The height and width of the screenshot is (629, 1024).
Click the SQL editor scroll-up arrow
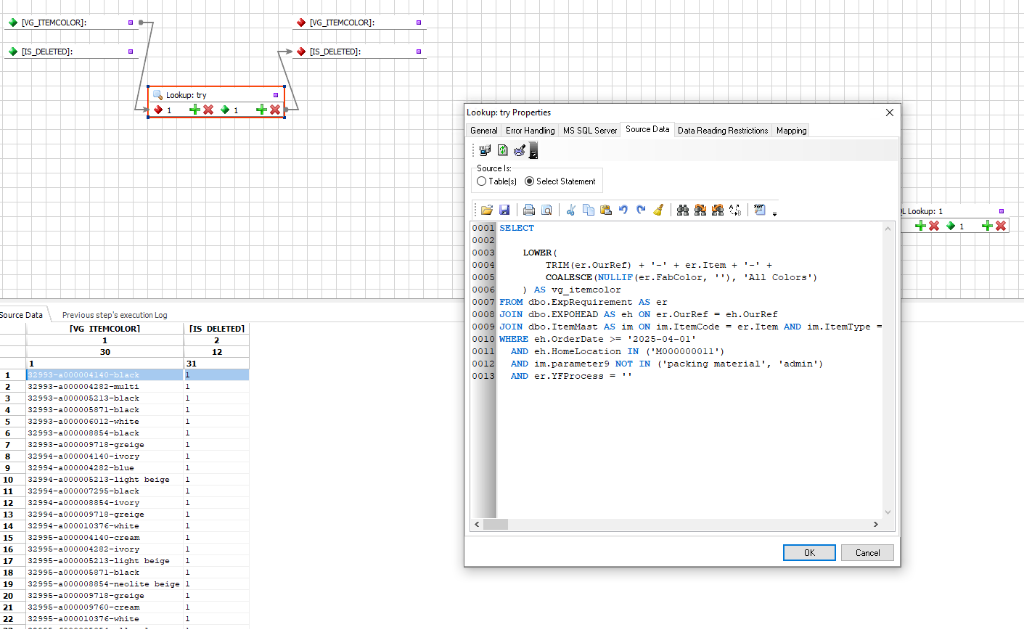coord(888,229)
